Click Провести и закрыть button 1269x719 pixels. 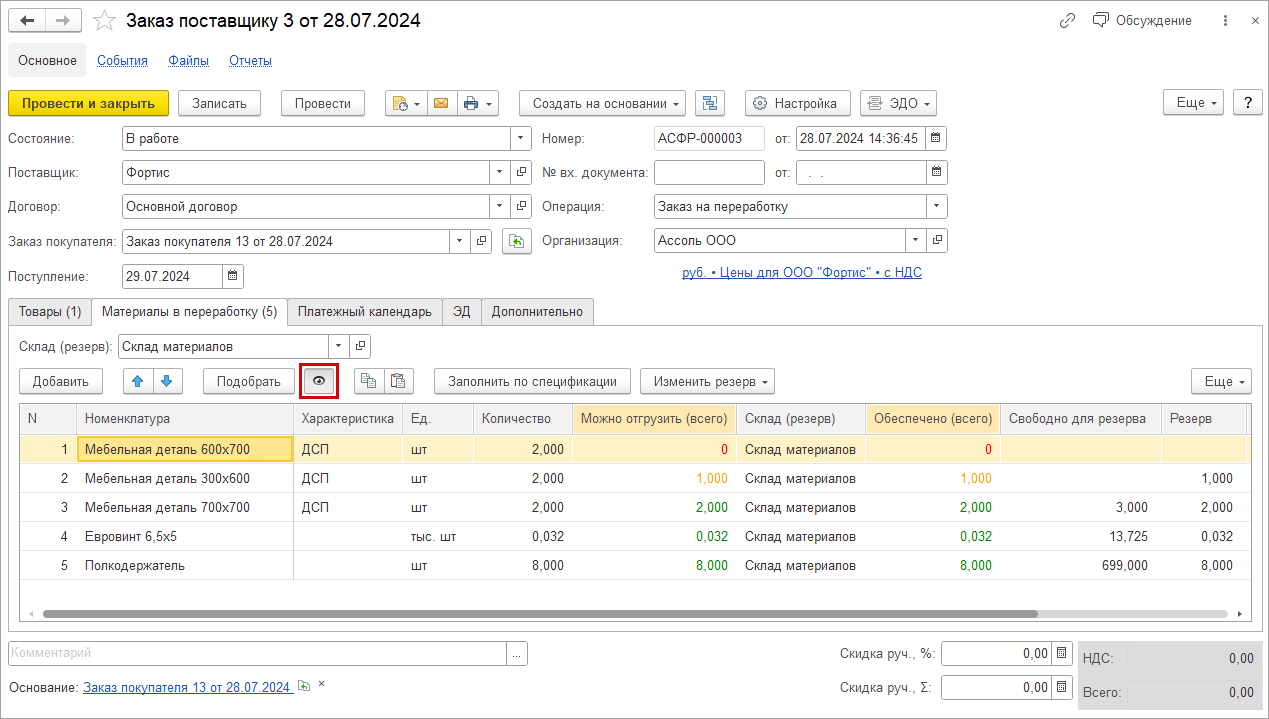[88, 103]
